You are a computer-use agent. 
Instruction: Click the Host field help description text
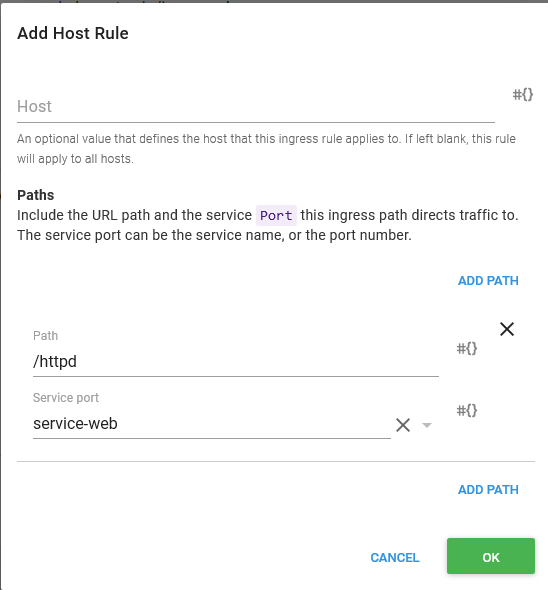pos(266,149)
